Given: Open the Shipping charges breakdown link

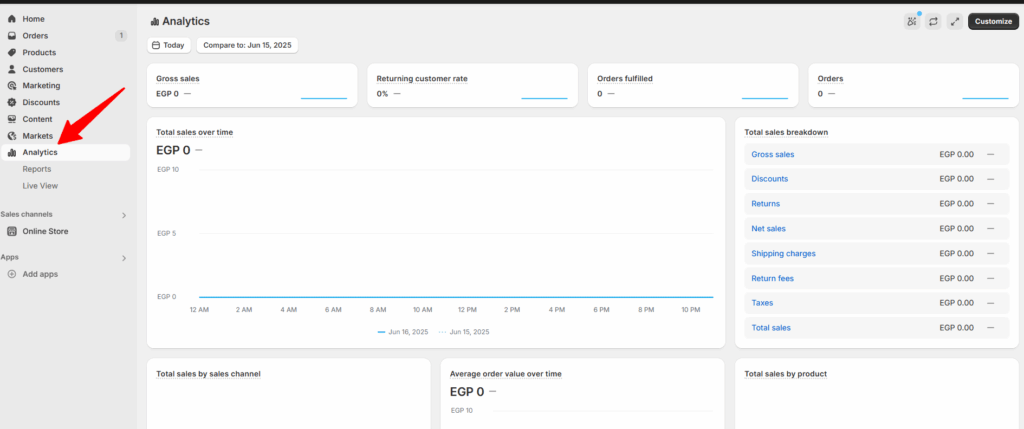Looking at the screenshot, I should click(783, 253).
